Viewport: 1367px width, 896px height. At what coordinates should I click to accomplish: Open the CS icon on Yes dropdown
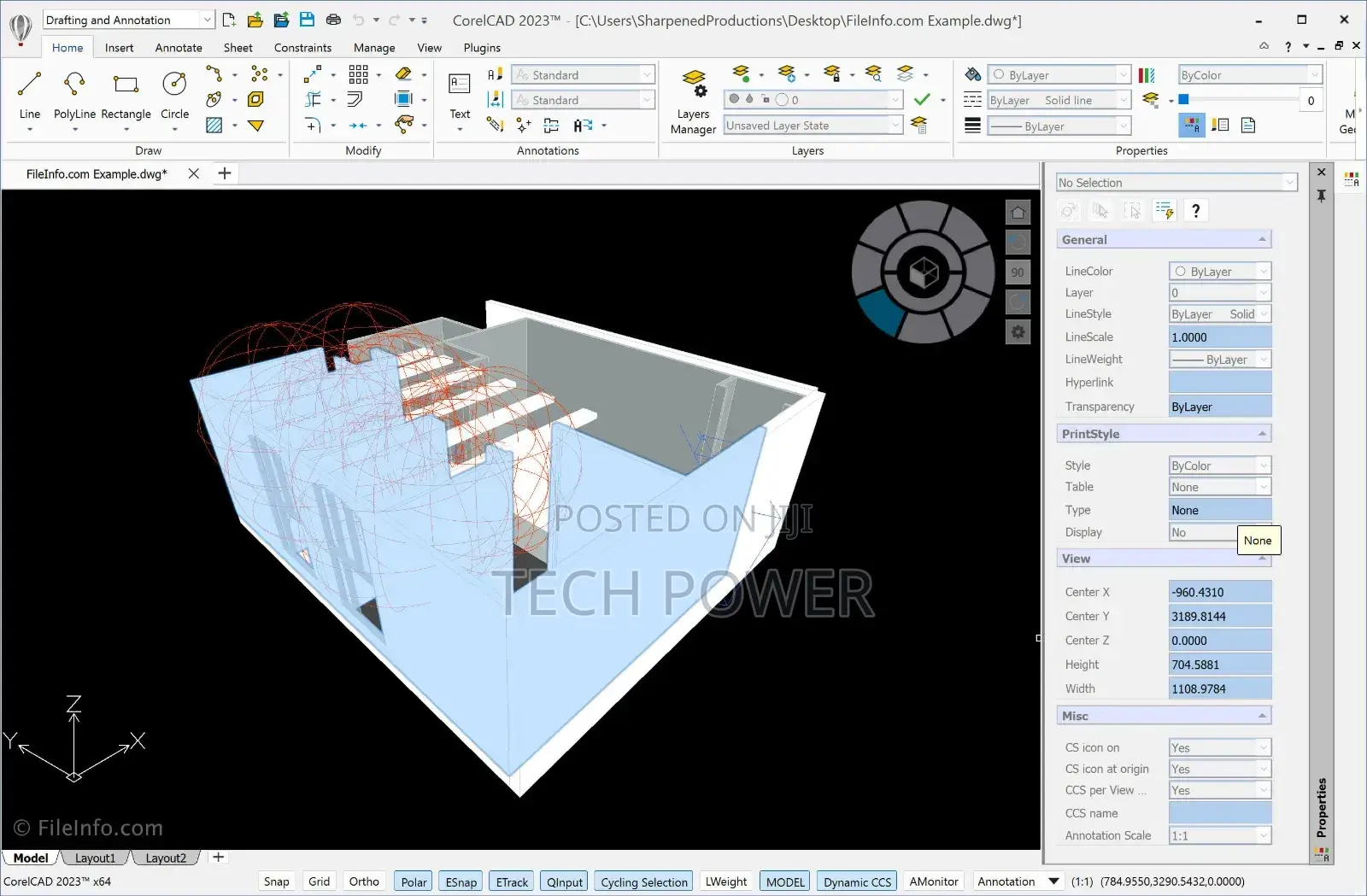(1220, 747)
